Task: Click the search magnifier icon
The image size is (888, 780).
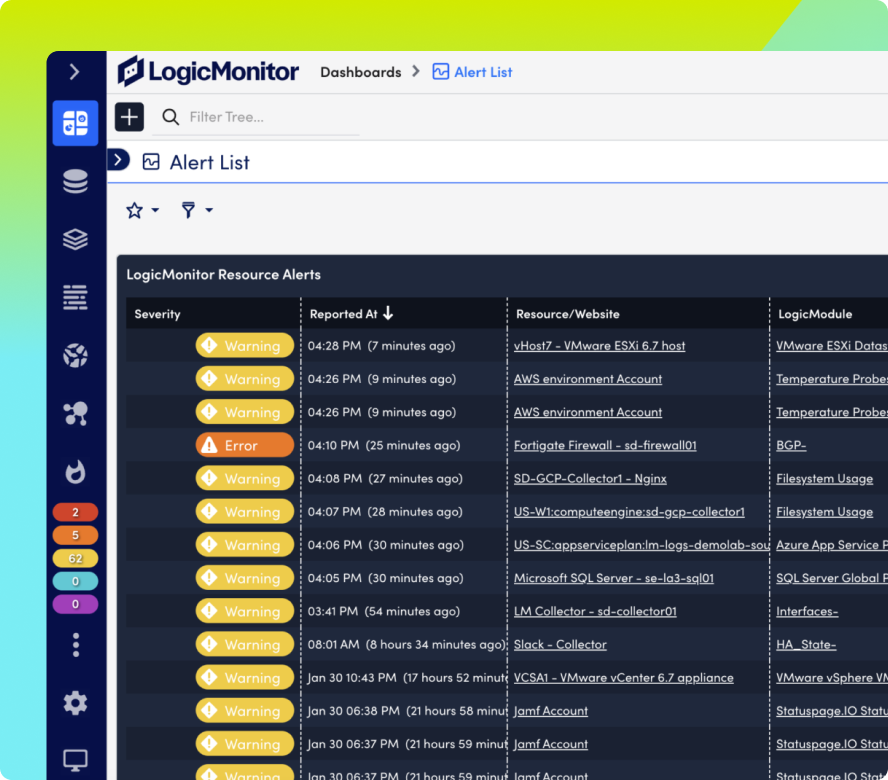Action: click(x=170, y=117)
